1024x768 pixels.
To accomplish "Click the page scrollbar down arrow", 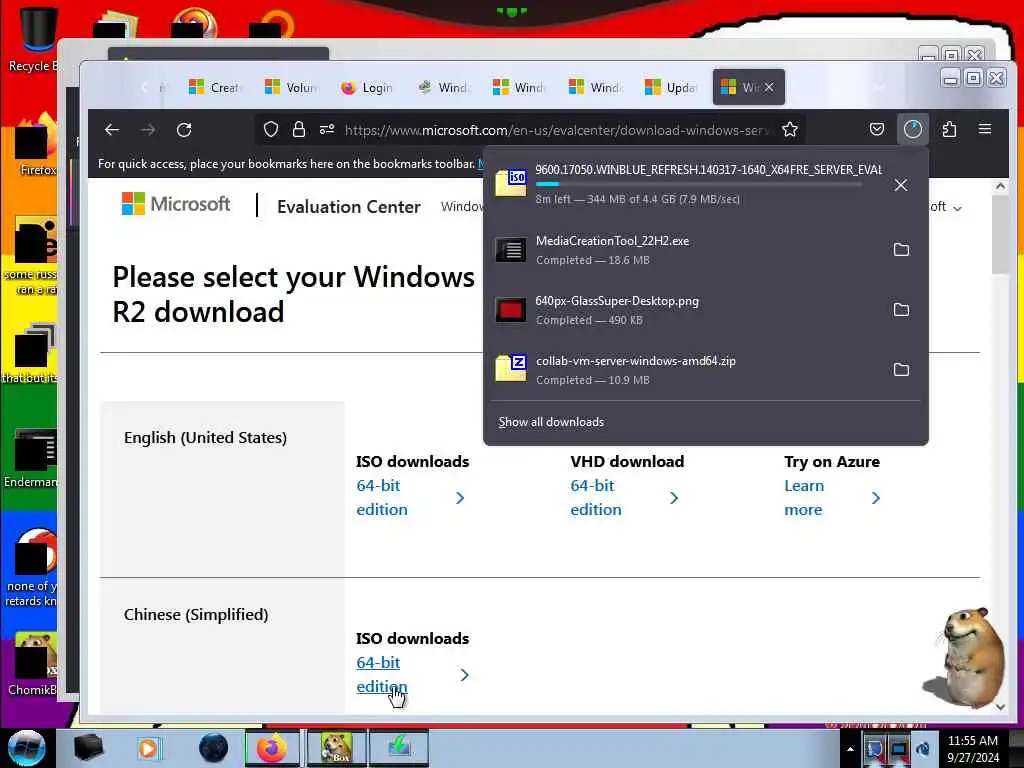I will tap(1000, 707).
